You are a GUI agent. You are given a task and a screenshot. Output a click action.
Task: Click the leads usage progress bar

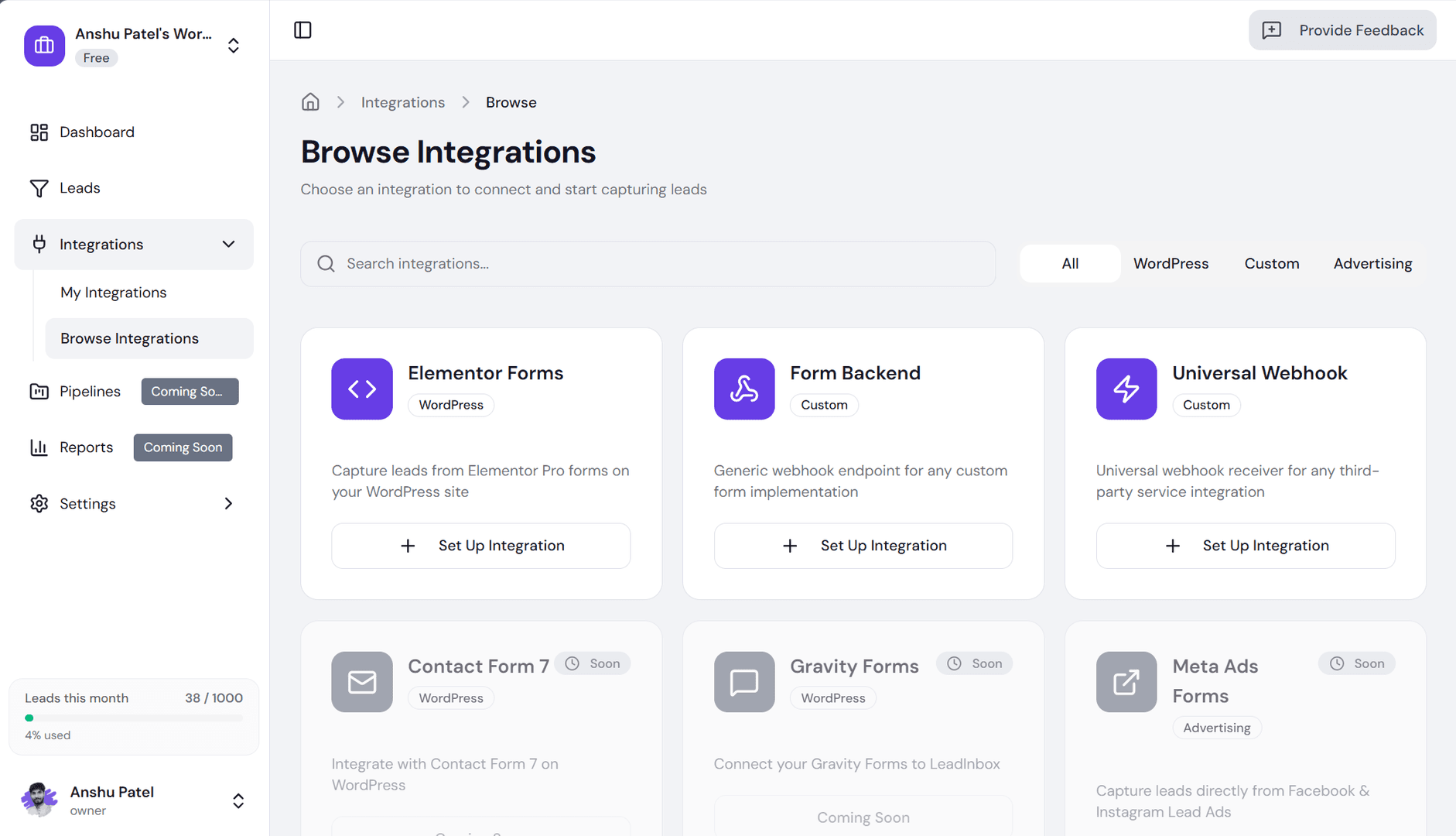coord(134,718)
